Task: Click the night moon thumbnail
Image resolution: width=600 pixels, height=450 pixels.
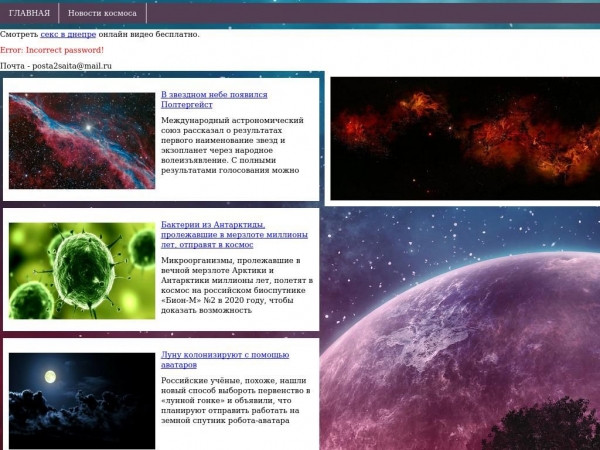Action: point(82,401)
